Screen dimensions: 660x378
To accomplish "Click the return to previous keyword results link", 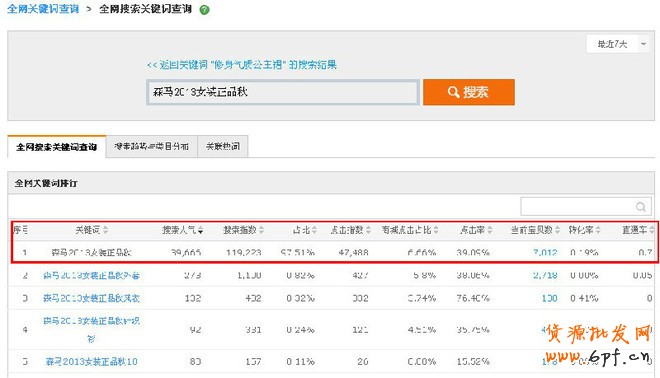I will click(242, 65).
